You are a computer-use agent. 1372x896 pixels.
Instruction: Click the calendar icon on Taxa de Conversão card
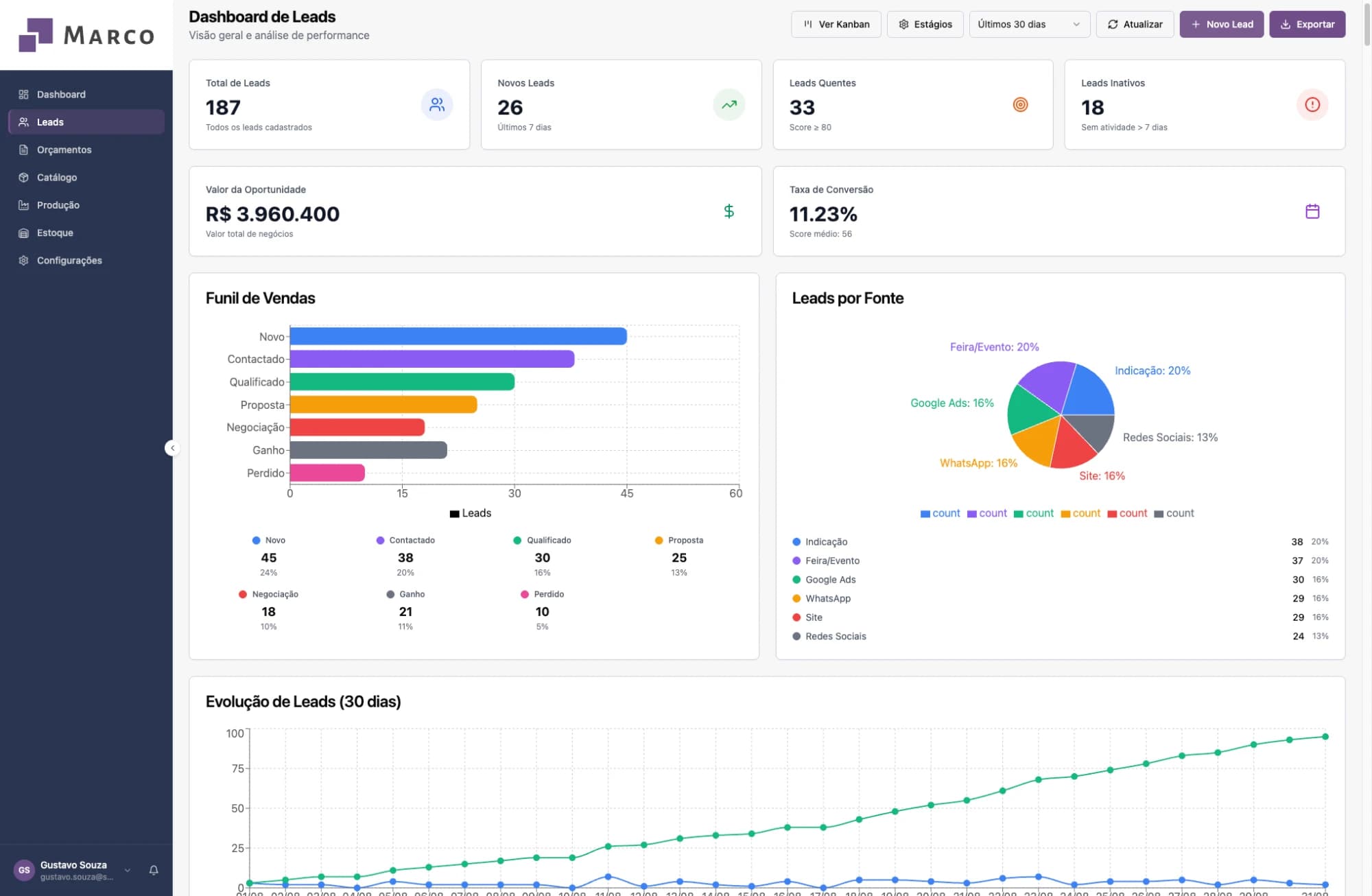coord(1312,211)
